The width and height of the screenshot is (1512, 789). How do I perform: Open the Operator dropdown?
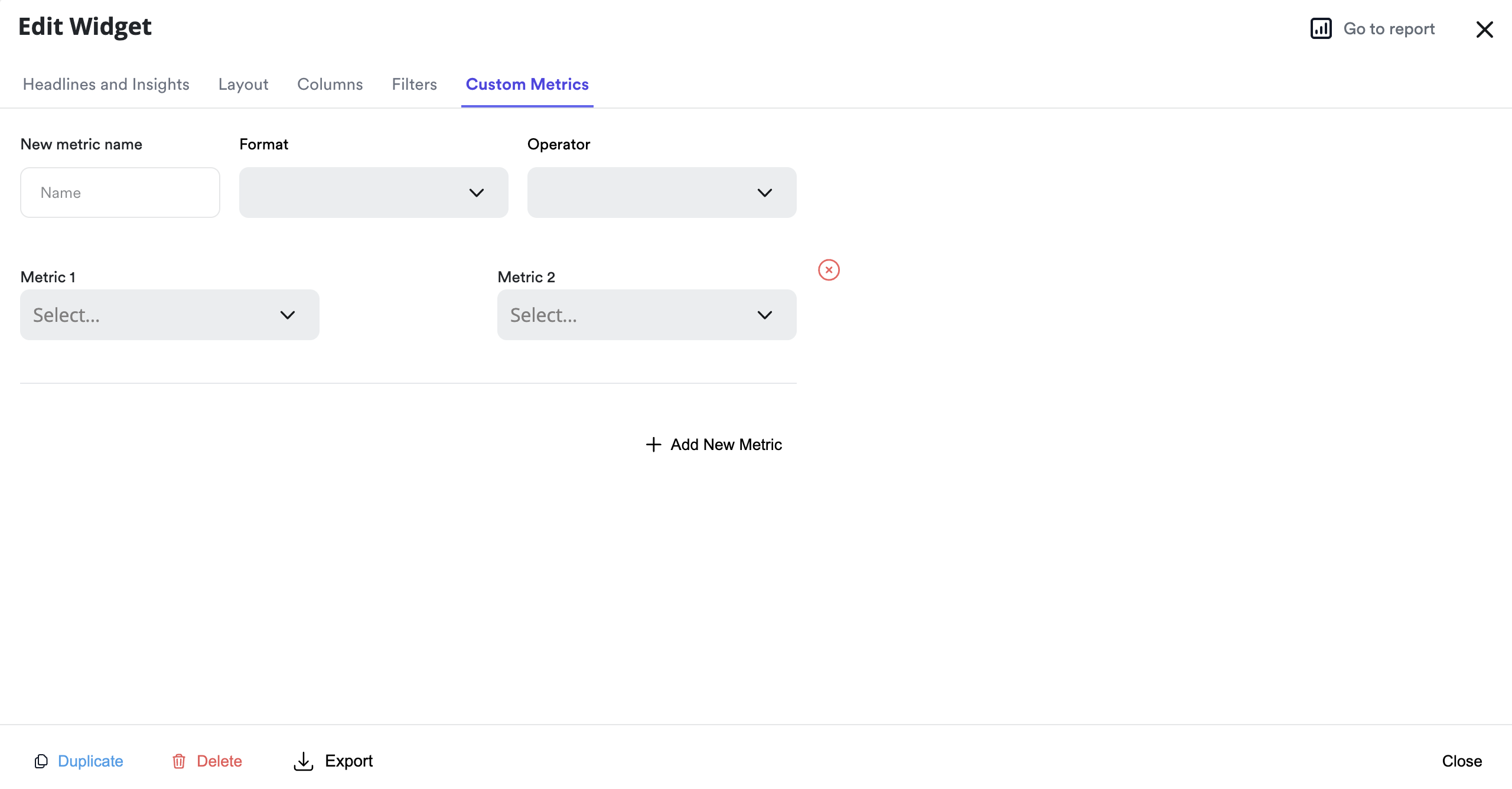tap(661, 193)
